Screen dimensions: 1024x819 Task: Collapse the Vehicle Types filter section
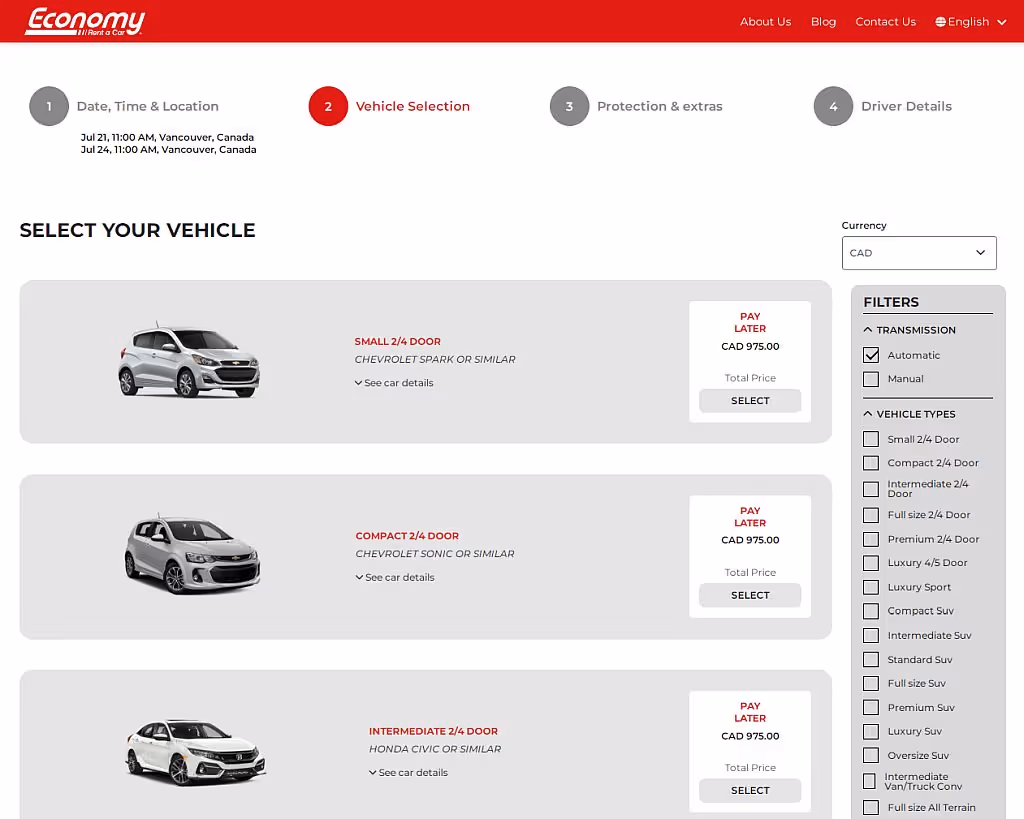[909, 414]
